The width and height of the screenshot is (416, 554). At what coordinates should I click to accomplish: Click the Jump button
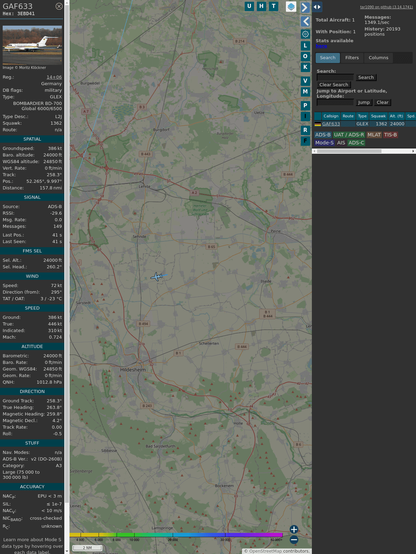[x=364, y=102]
